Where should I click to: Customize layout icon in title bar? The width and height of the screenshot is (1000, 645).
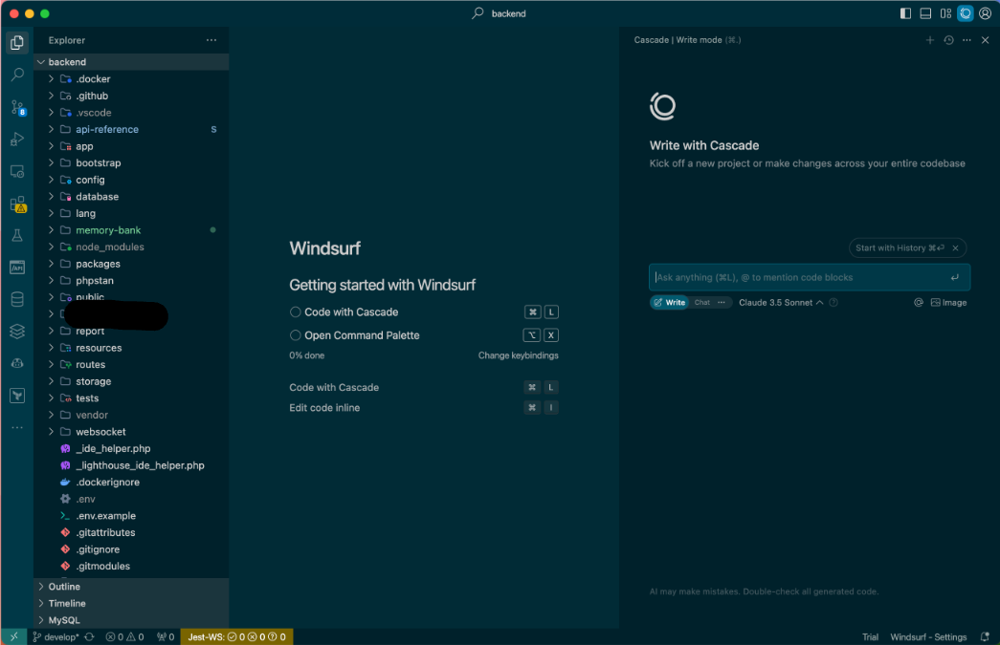(945, 13)
